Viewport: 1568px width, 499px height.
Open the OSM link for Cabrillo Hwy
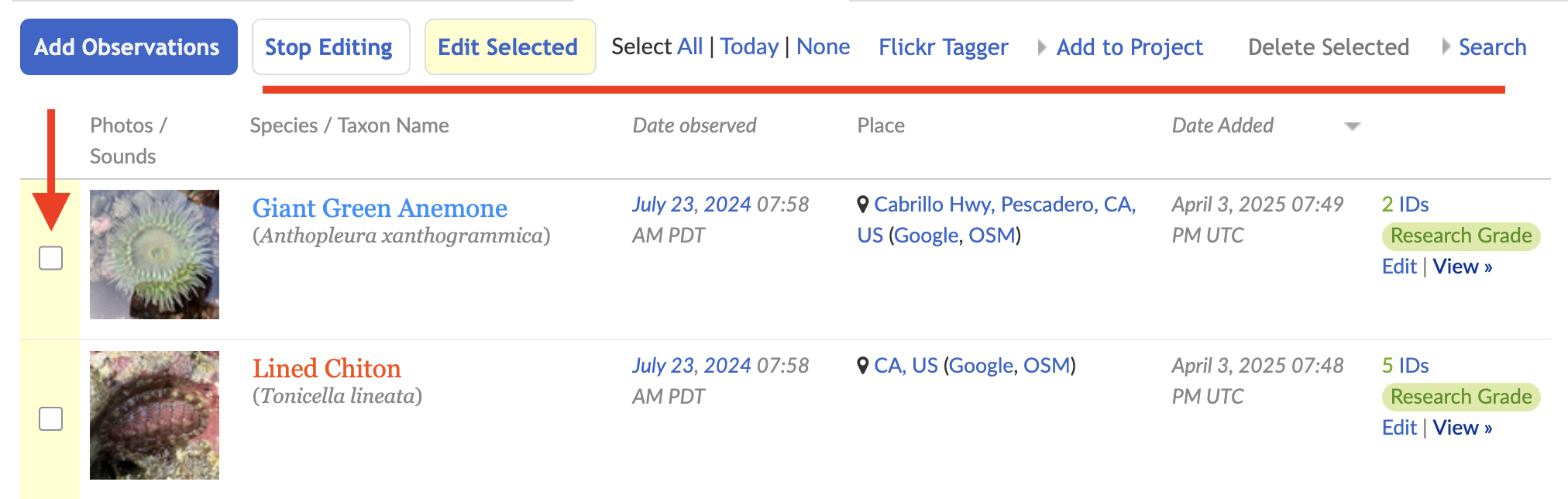[992, 236]
